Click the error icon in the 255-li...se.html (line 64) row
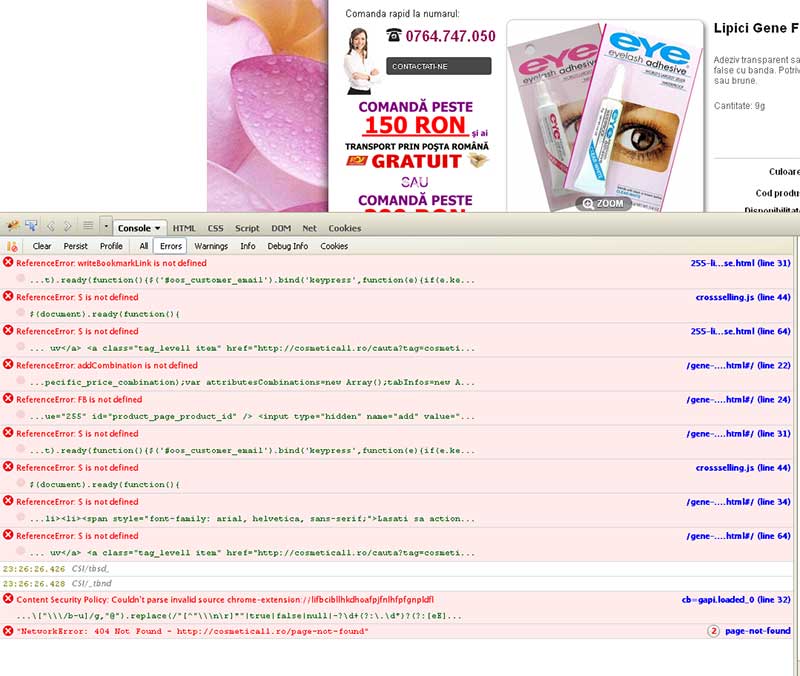Screen dimensions: 800x676 pos(8,330)
